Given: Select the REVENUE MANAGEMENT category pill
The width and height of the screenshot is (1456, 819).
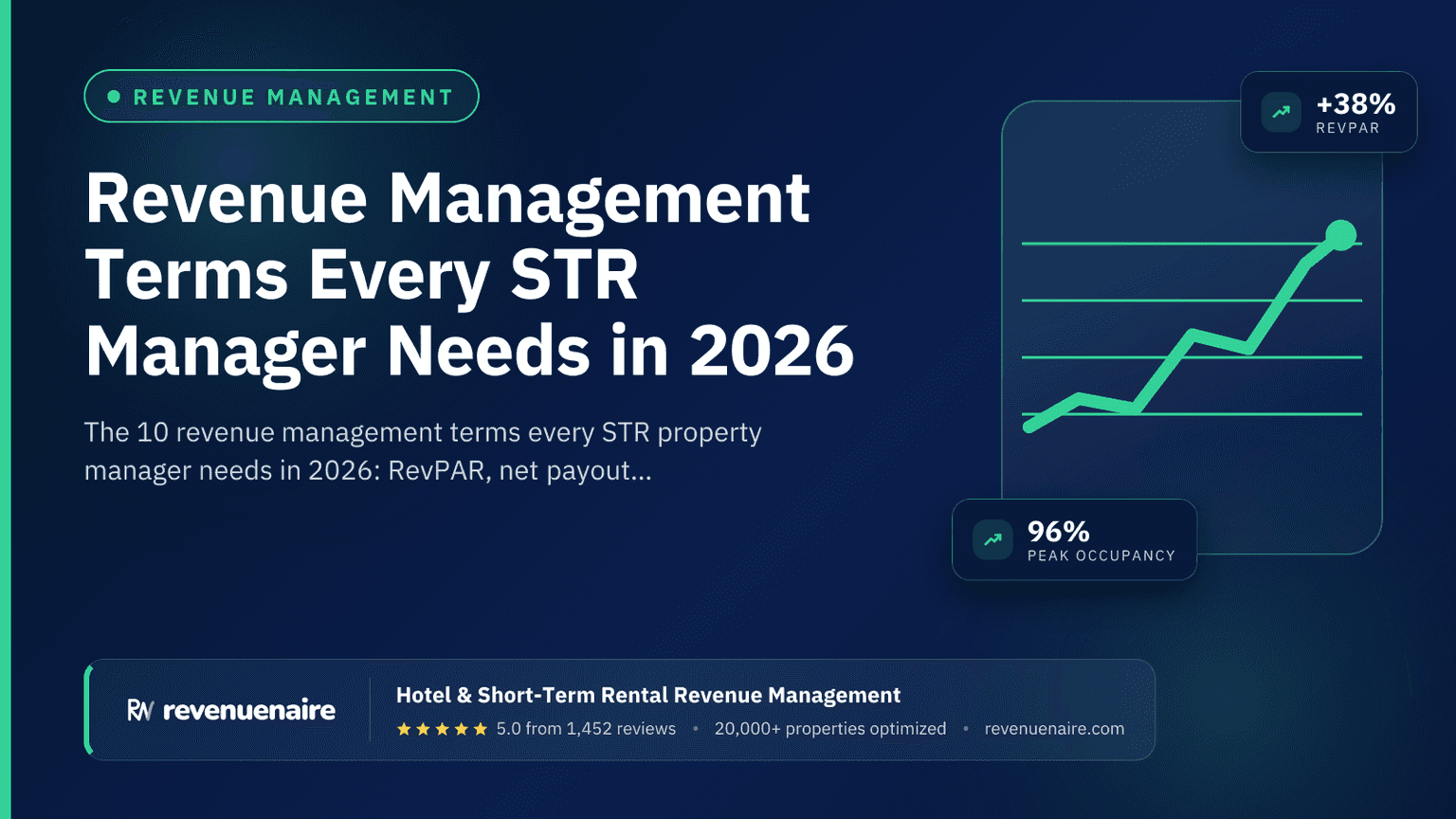Looking at the screenshot, I should [x=282, y=96].
